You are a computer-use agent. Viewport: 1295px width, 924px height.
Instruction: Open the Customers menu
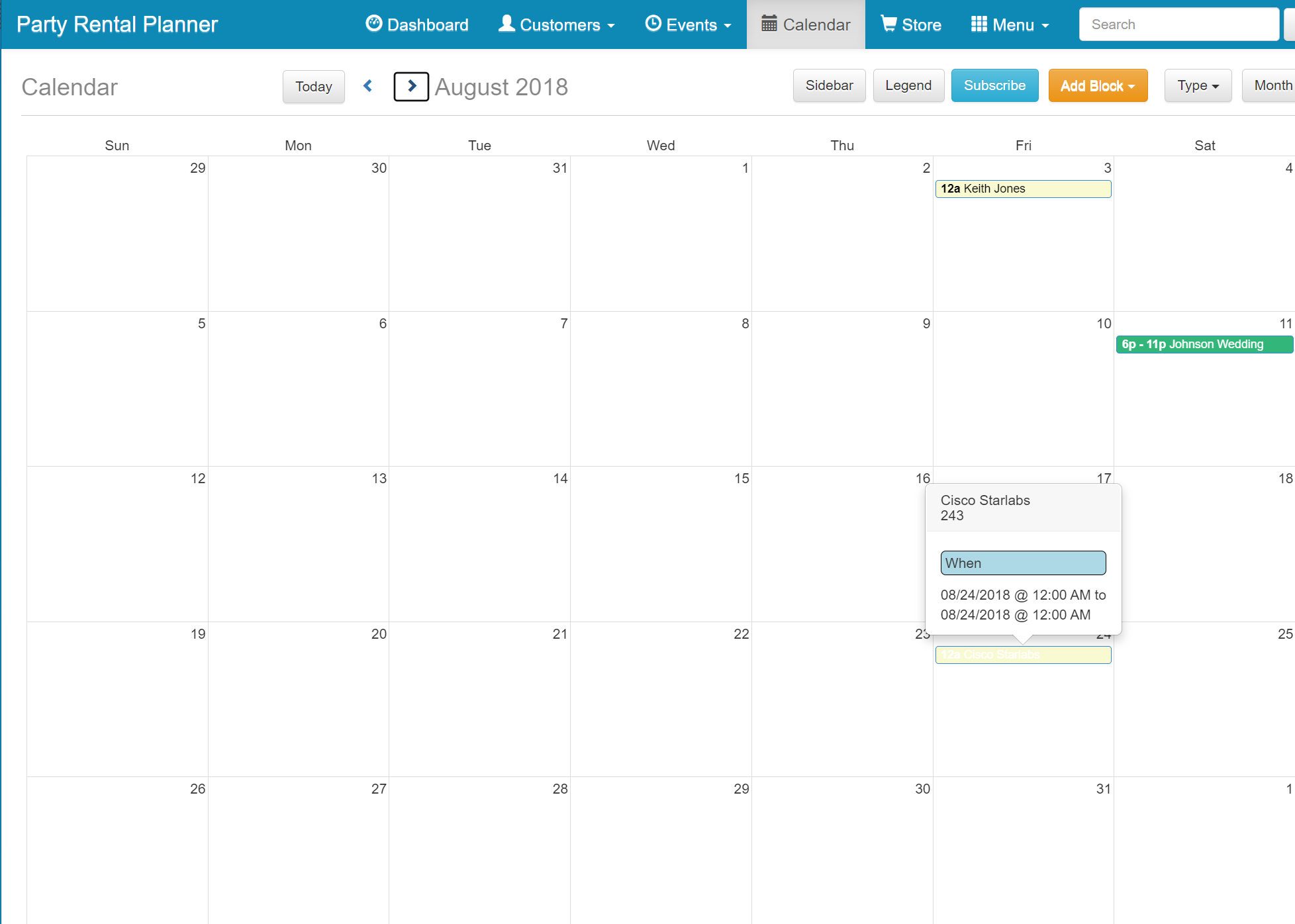(557, 24)
